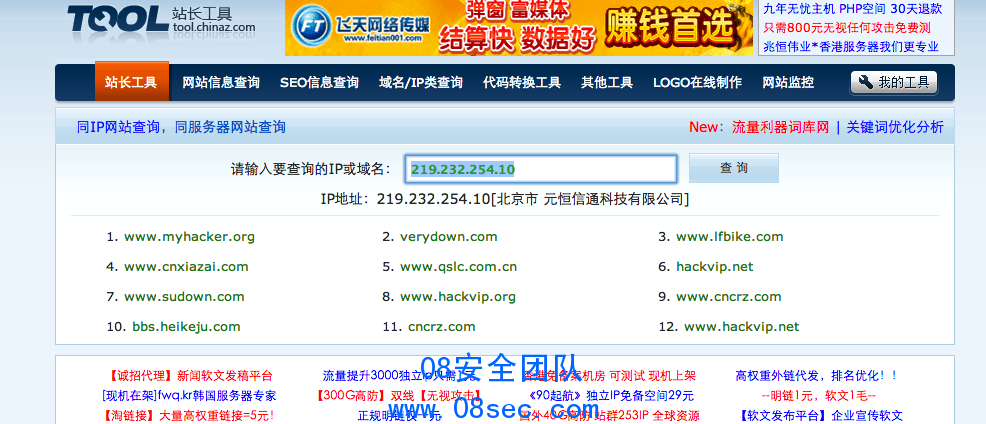
Task: Open the bbs.heikeju.com result
Action: pyautogui.click(x=186, y=327)
